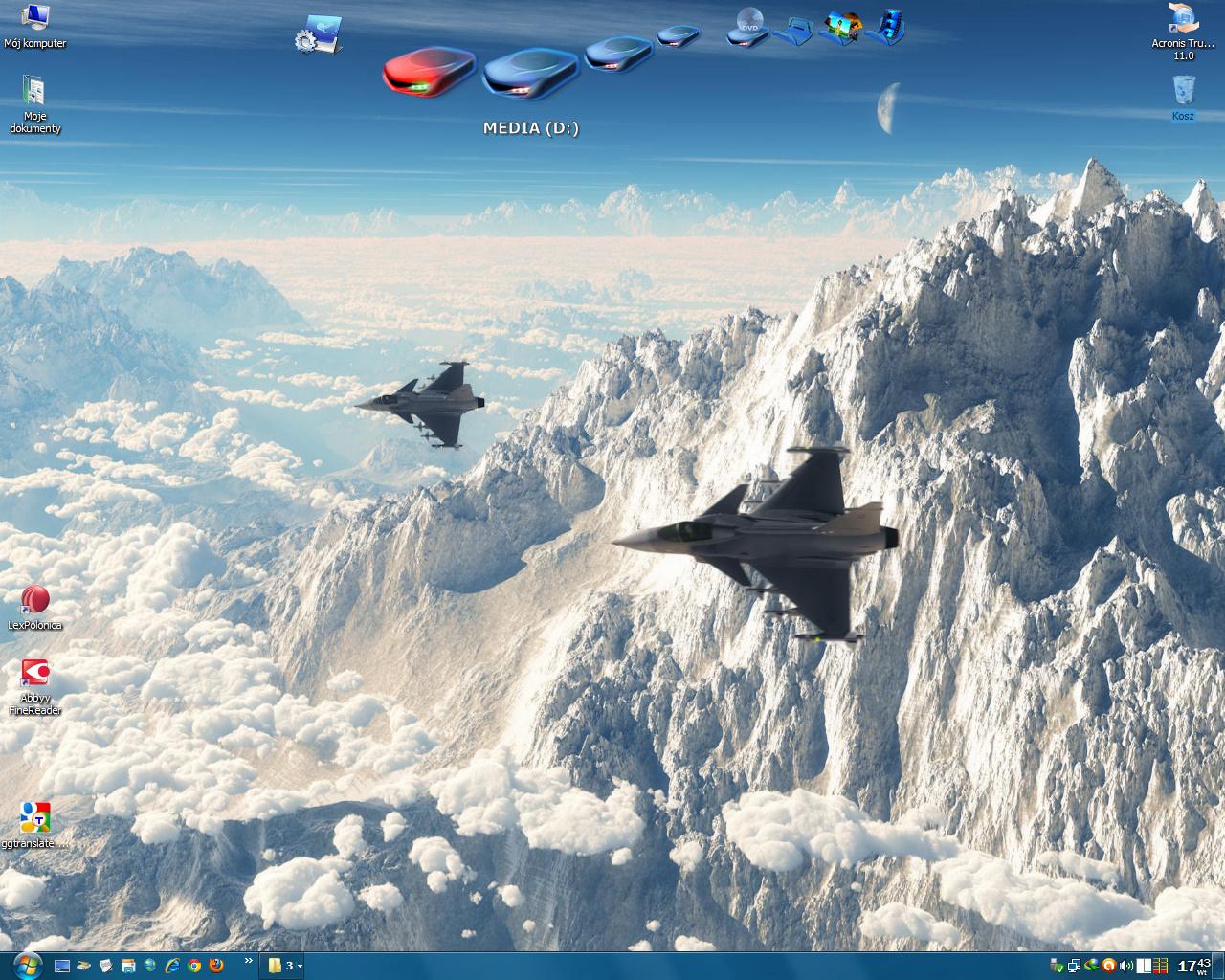Open the Internet Download Manager tray icon
Screen dimensions: 1225x980
coord(1094,966)
